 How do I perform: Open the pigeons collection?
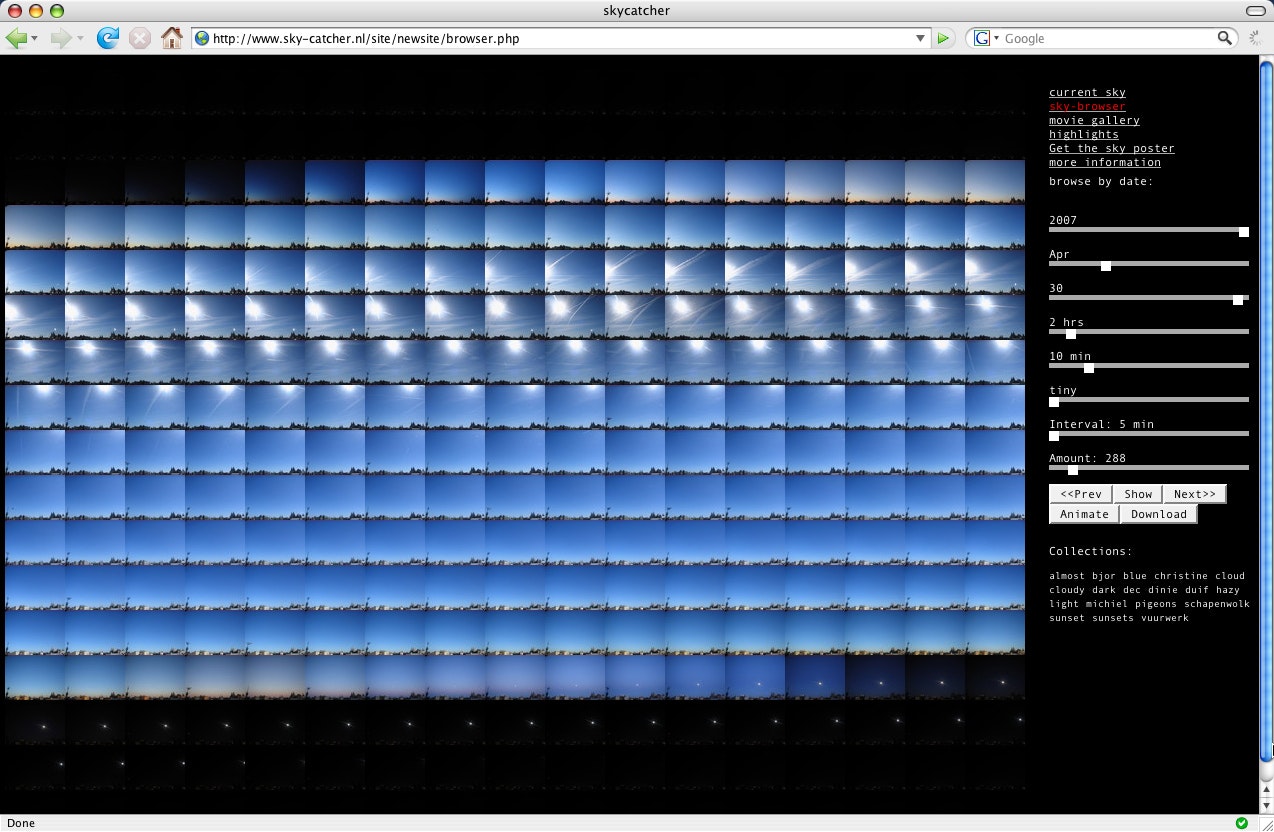click(x=1155, y=604)
